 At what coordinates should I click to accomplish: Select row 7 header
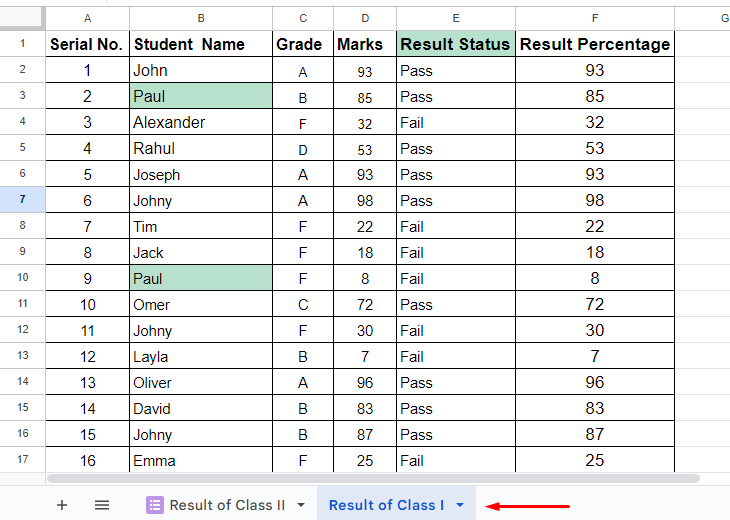pyautogui.click(x=22, y=200)
